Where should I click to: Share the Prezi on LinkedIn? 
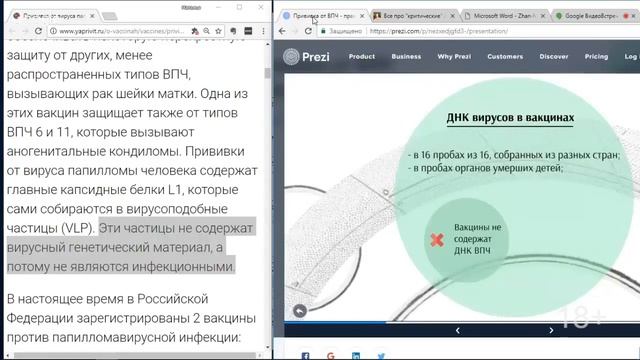[356, 356]
